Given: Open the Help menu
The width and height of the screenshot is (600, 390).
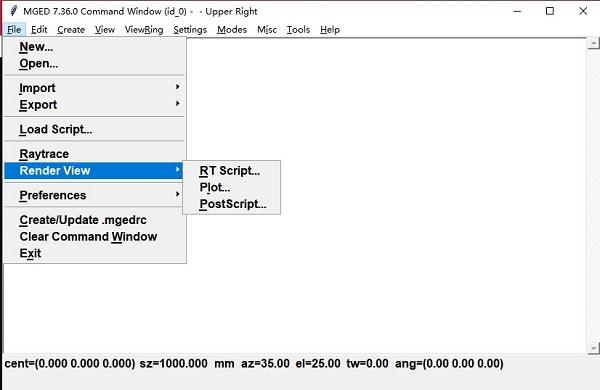Looking at the screenshot, I should pos(330,29).
